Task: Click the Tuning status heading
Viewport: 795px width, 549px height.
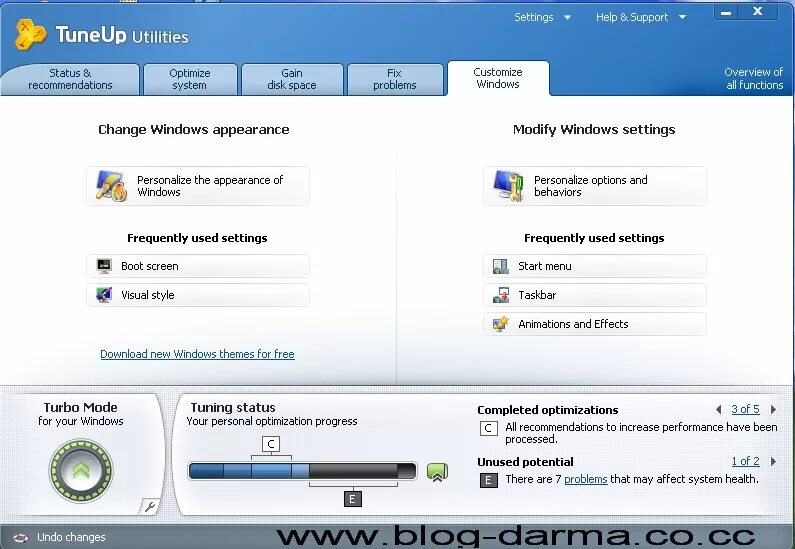Action: tap(233, 408)
